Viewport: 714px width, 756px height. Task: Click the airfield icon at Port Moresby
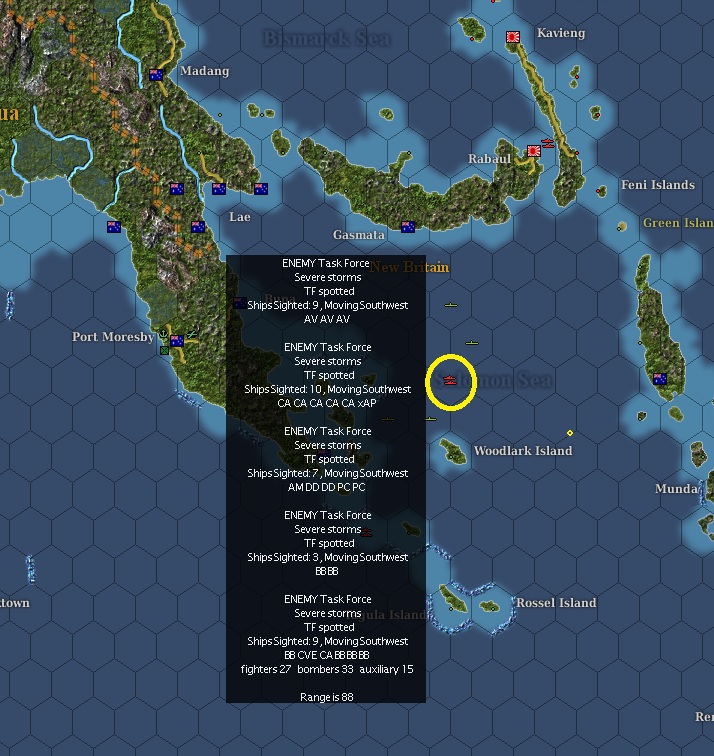192,334
